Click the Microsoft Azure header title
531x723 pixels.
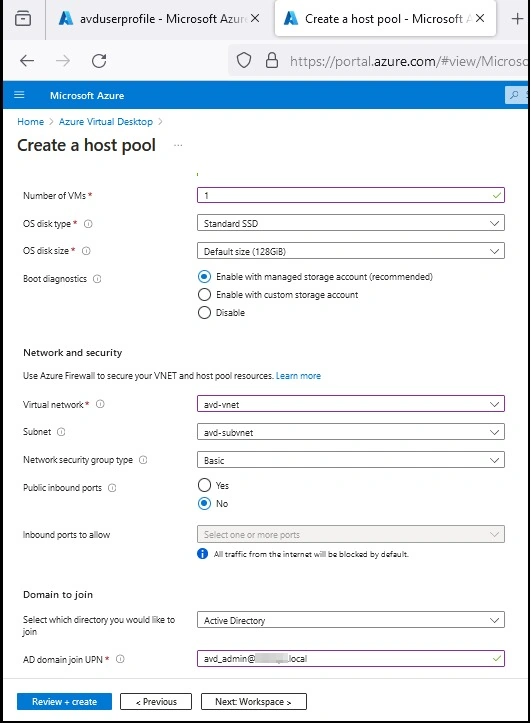tap(87, 95)
